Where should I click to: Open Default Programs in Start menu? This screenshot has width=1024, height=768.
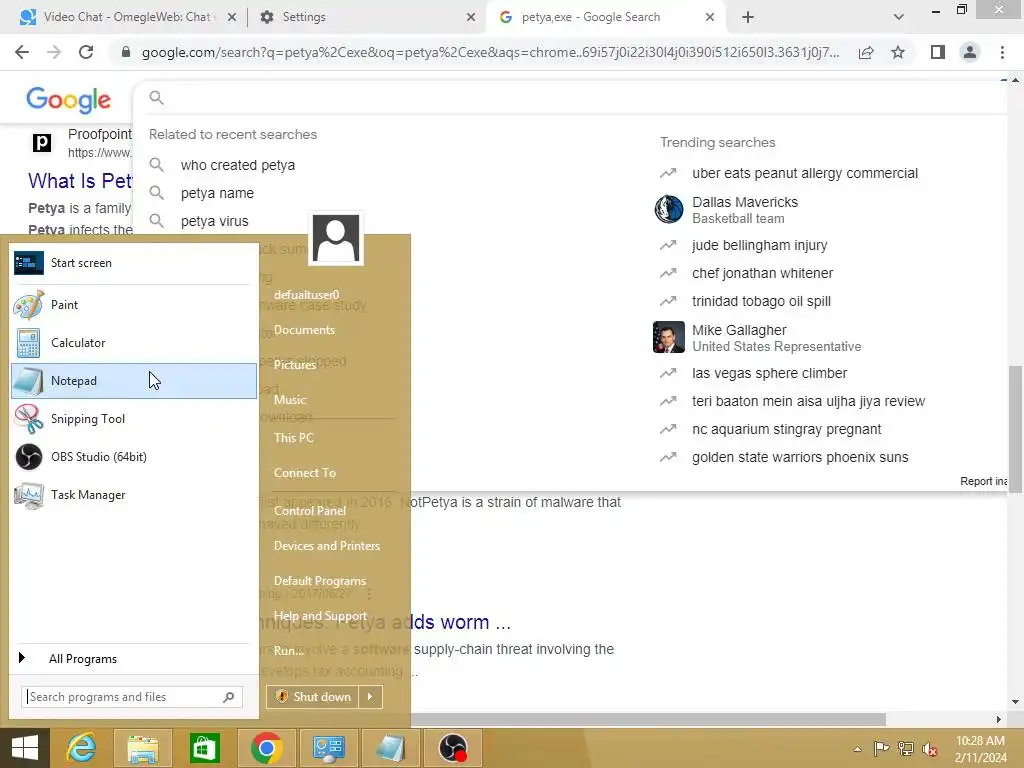(320, 581)
